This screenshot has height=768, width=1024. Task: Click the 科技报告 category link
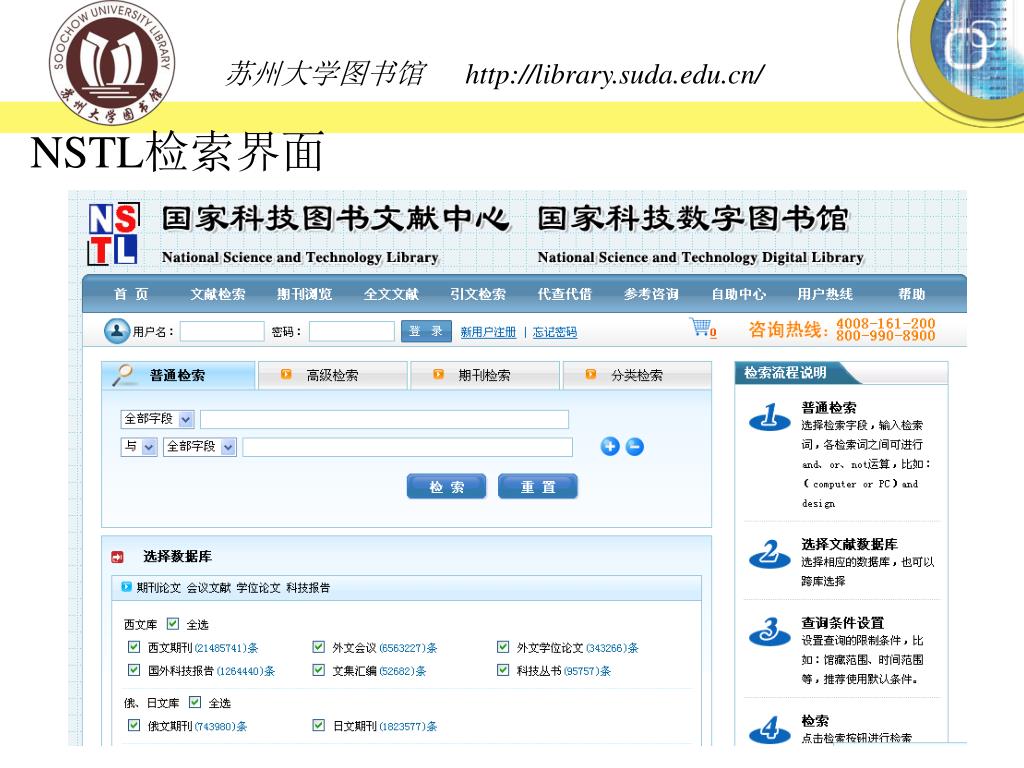click(308, 588)
